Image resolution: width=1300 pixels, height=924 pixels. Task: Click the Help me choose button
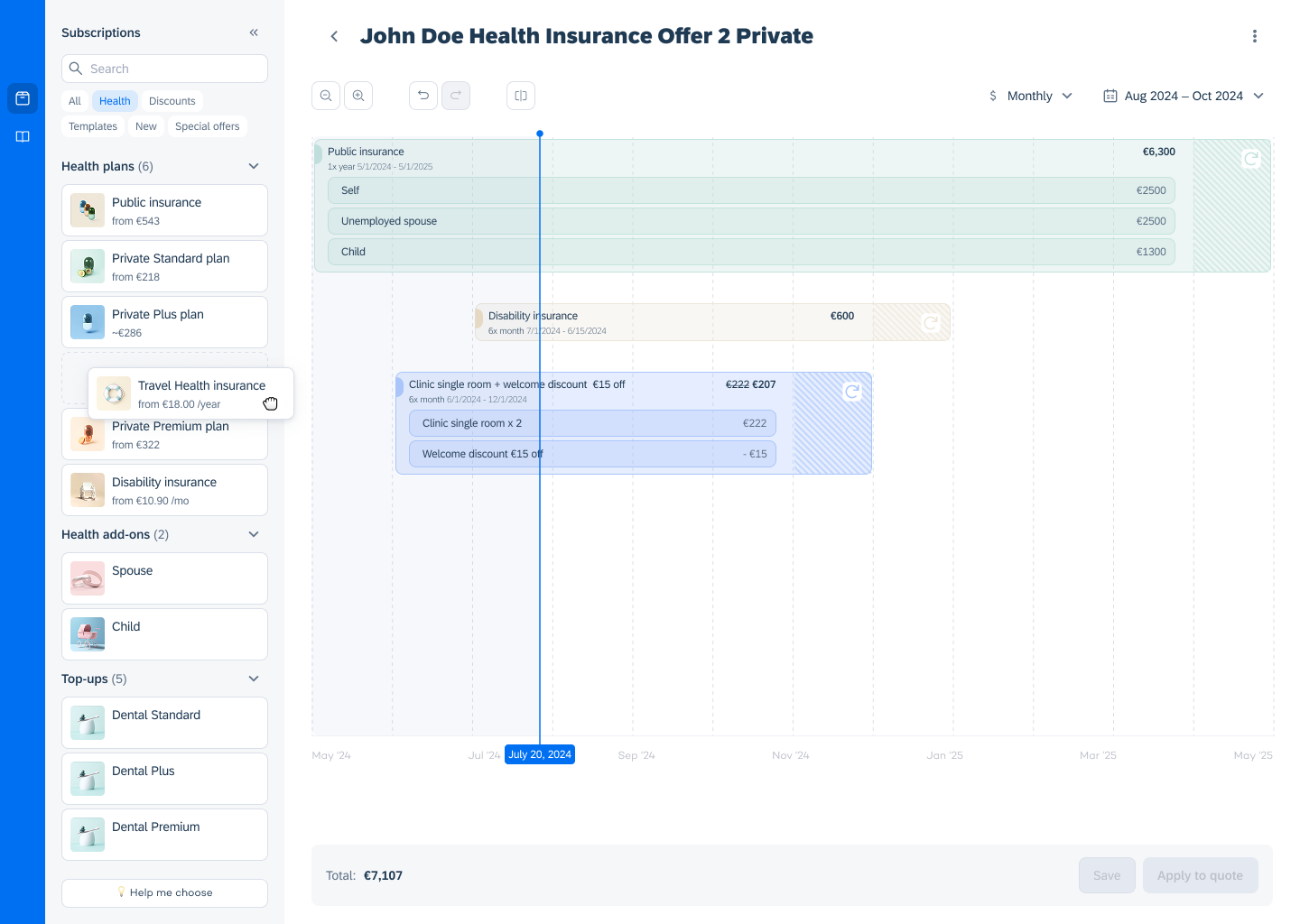164,892
